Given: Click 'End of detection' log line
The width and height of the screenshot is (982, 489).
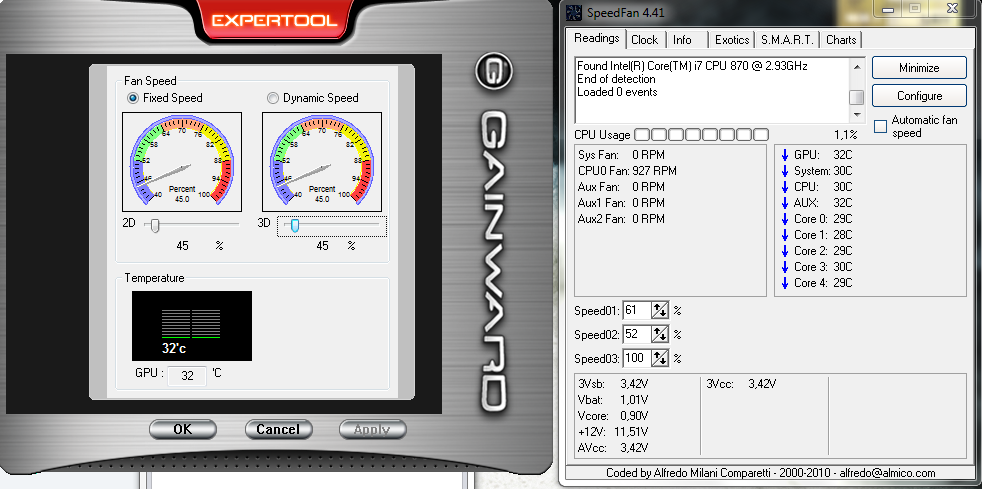Looking at the screenshot, I should (x=616, y=79).
